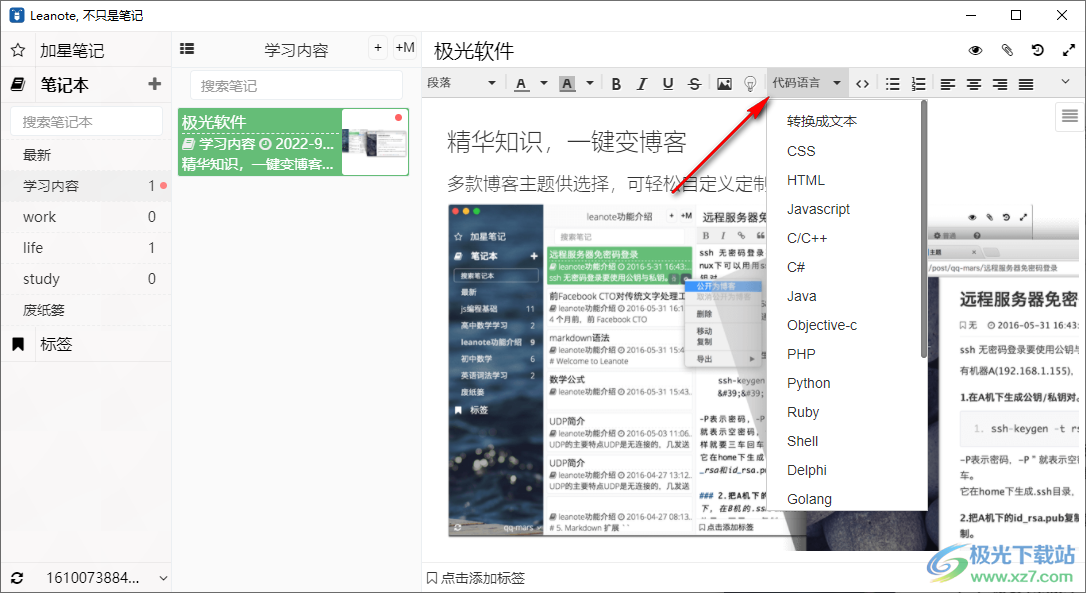Screen dimensions: 1086x593
Task: Apply the text color A button
Action: coord(522,84)
